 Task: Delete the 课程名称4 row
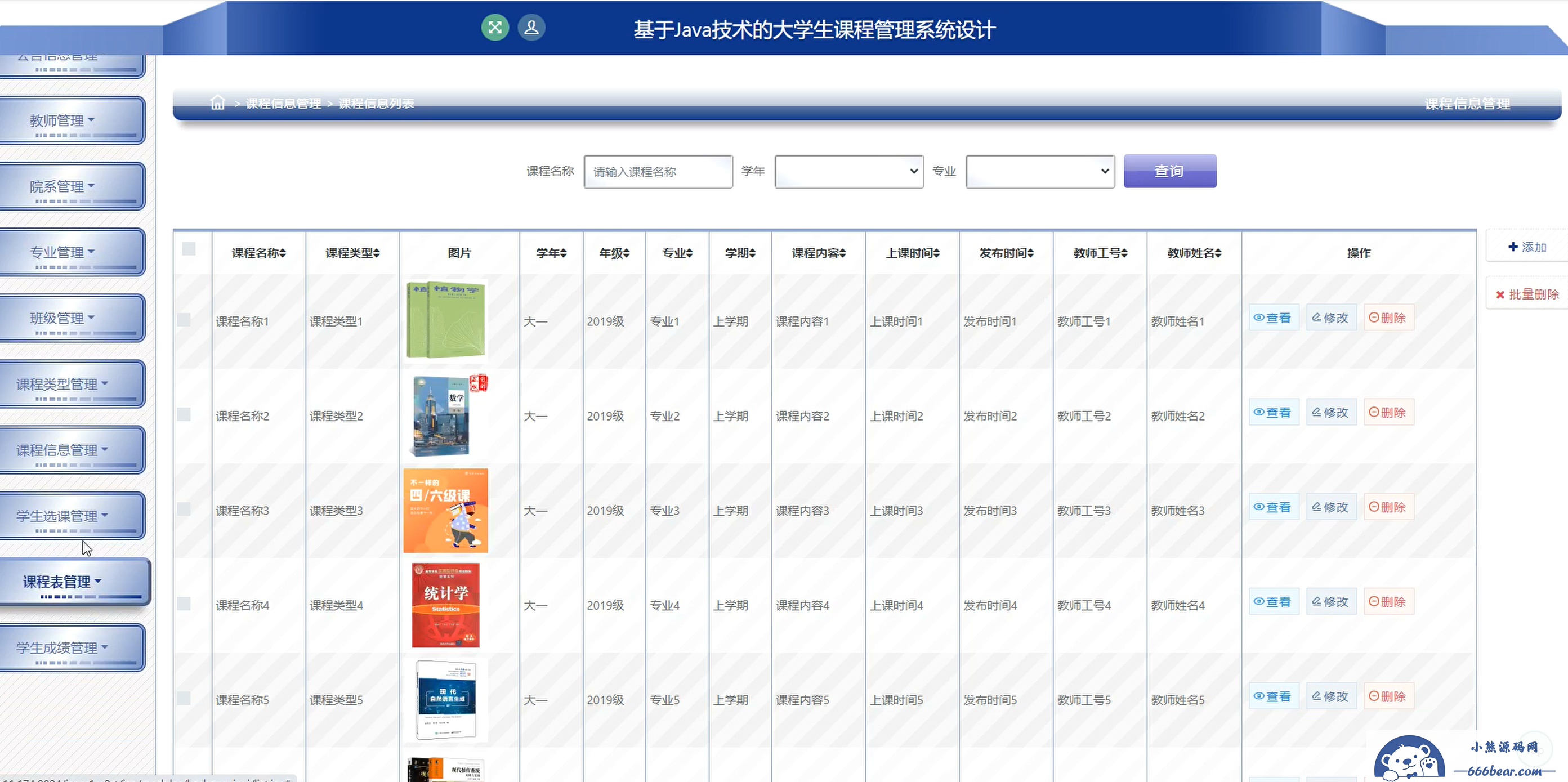point(1388,601)
